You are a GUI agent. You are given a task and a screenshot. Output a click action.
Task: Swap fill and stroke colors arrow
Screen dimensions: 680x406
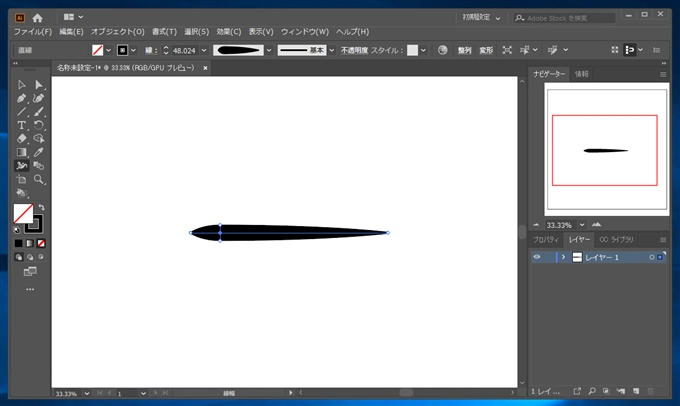pyautogui.click(x=41, y=207)
